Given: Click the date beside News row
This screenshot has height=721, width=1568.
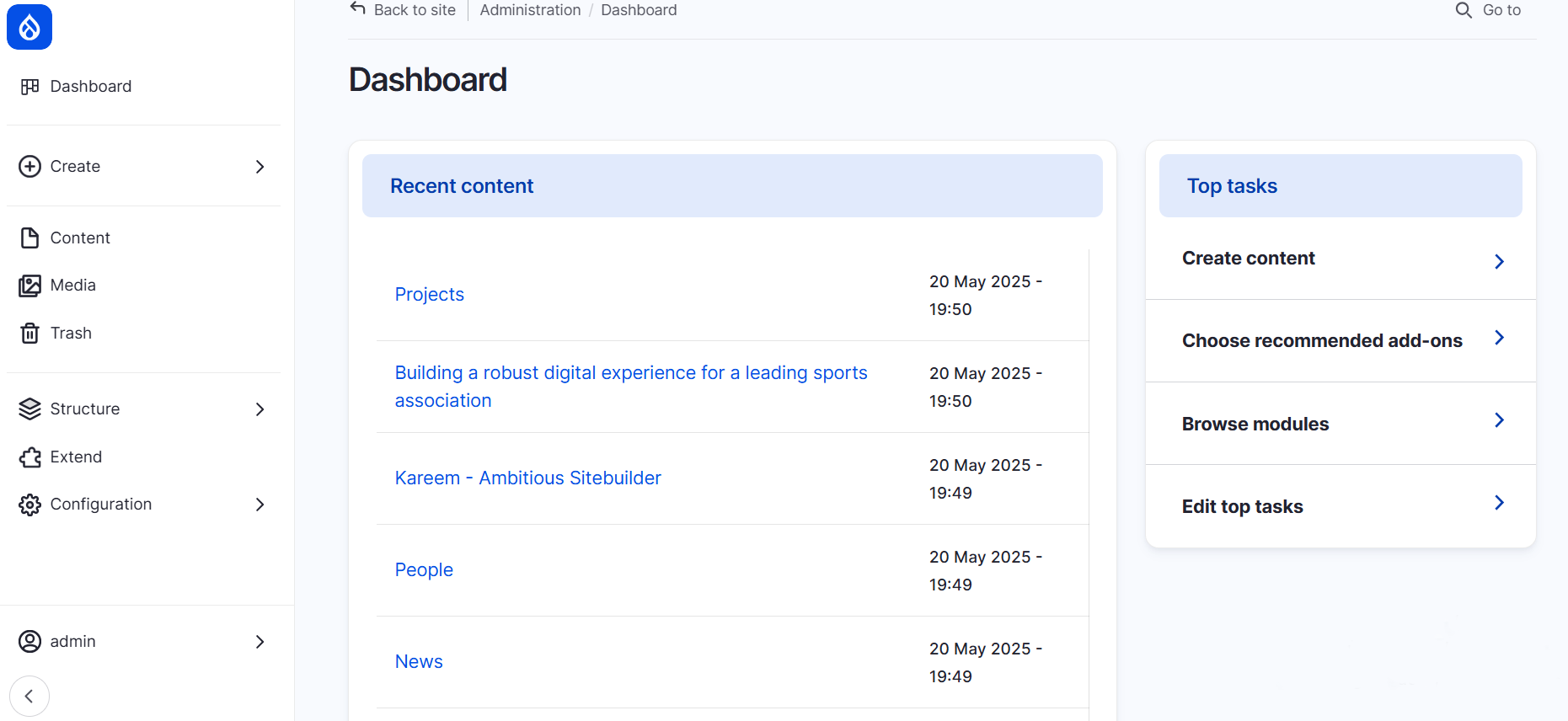Looking at the screenshot, I should pyautogui.click(x=986, y=663).
